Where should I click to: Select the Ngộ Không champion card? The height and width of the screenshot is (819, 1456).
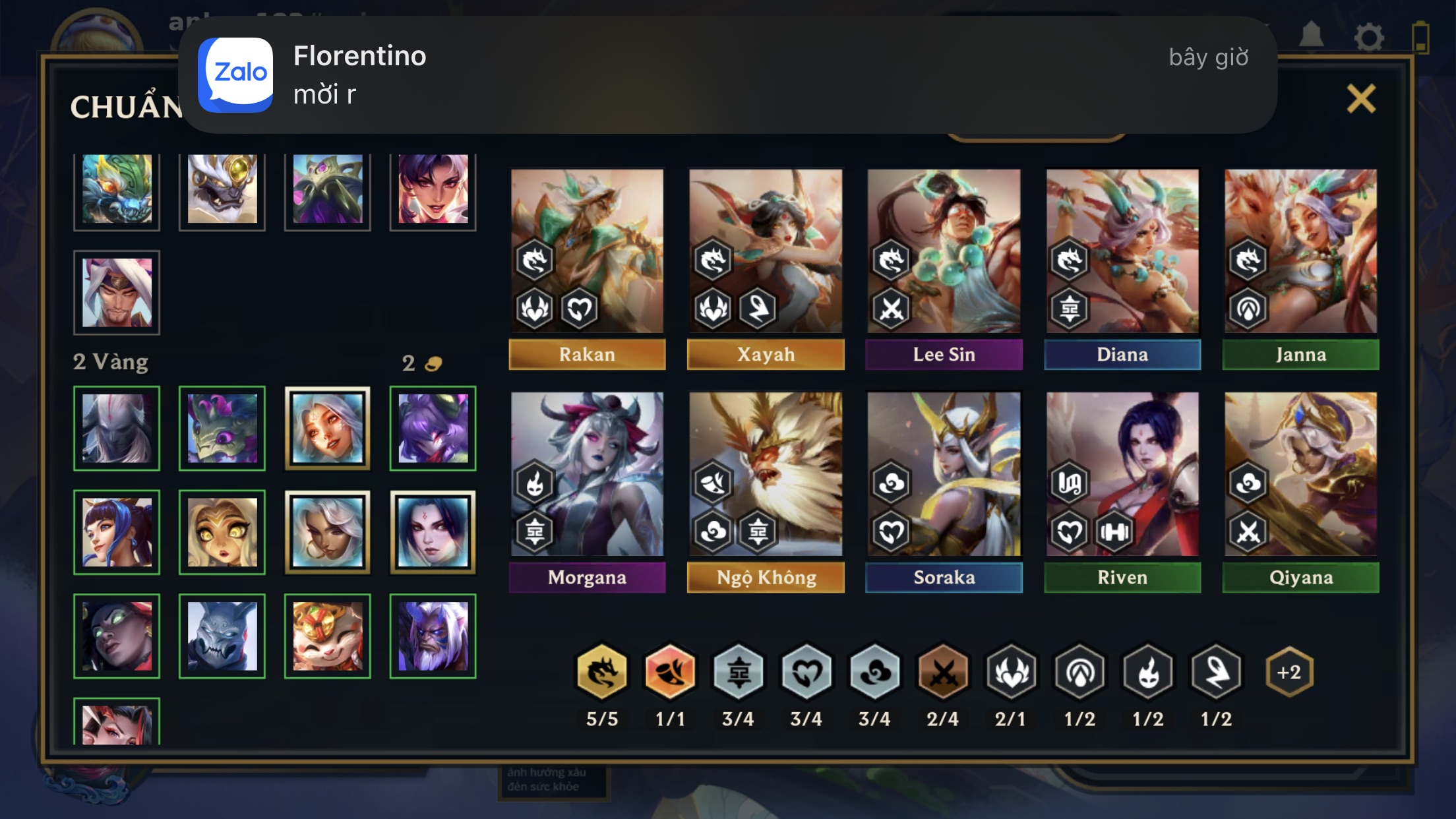tap(766, 492)
